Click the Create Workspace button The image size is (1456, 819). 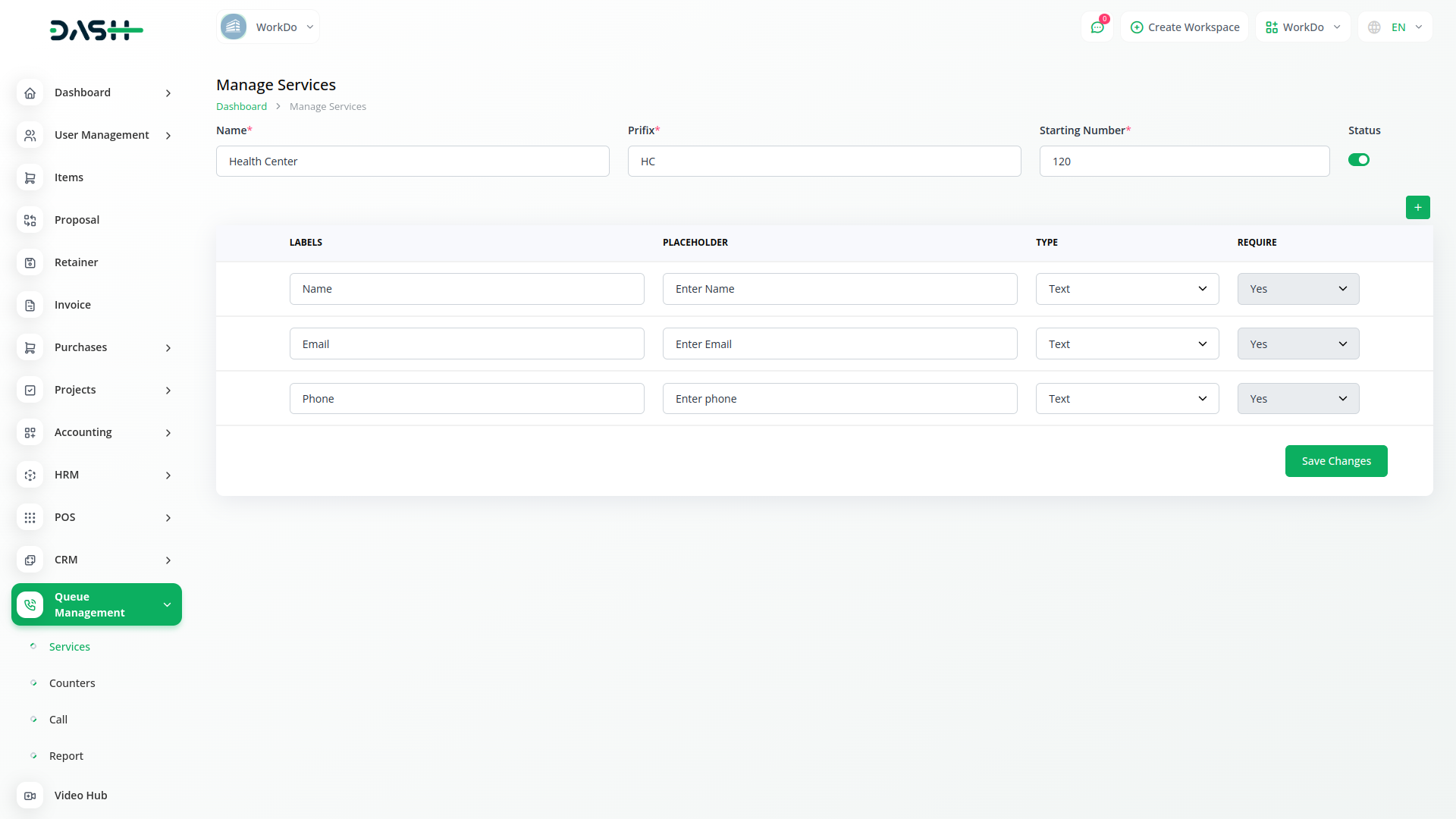1185,27
